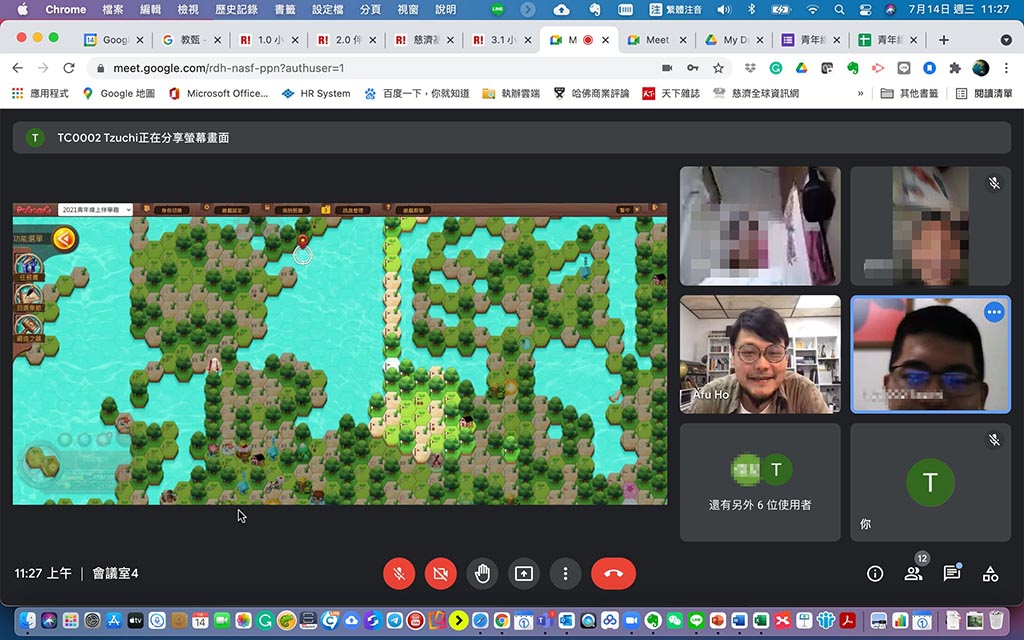Switch to the second Meet tab
Image resolution: width=1024 pixels, height=640 pixels.
point(658,40)
